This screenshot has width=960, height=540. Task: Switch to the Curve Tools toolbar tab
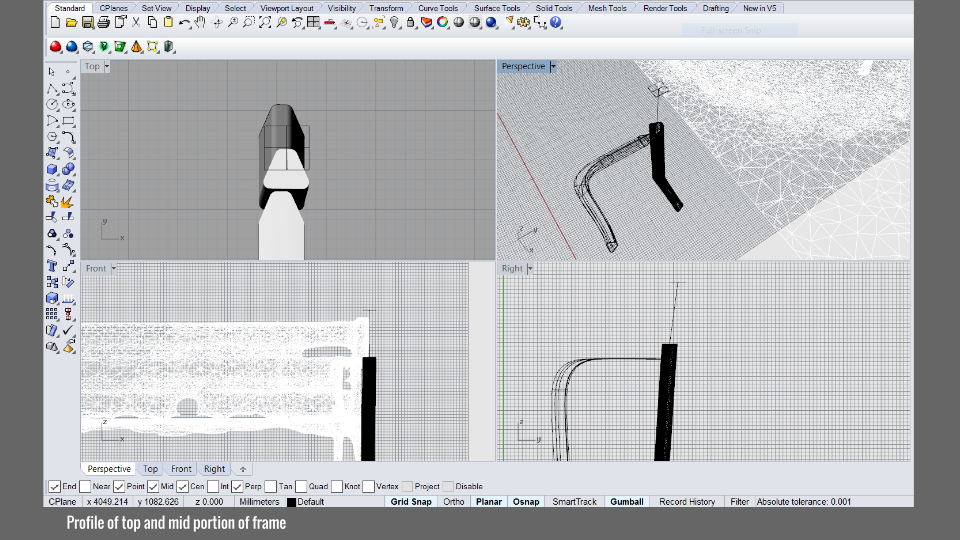tap(438, 8)
